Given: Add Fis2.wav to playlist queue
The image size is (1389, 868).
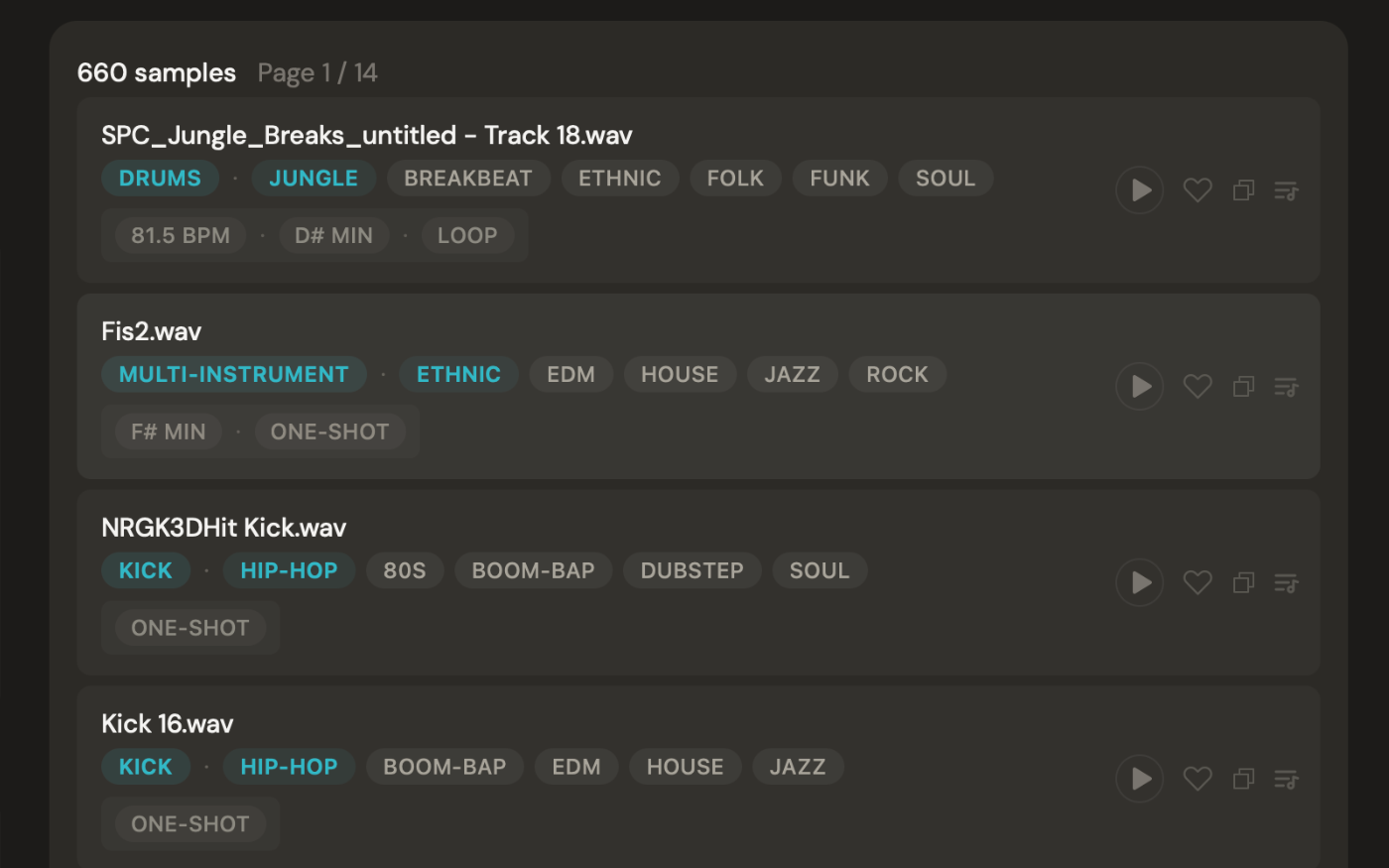Looking at the screenshot, I should click(1286, 386).
